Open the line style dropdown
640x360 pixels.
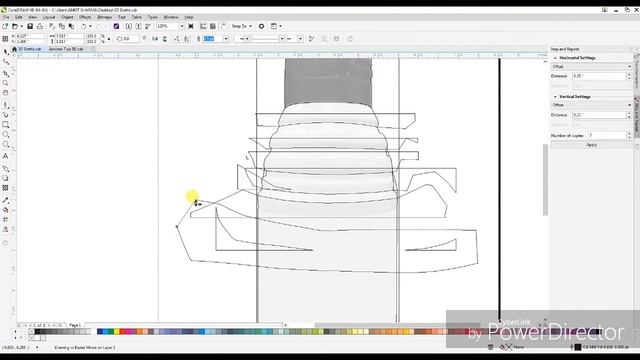(282, 39)
